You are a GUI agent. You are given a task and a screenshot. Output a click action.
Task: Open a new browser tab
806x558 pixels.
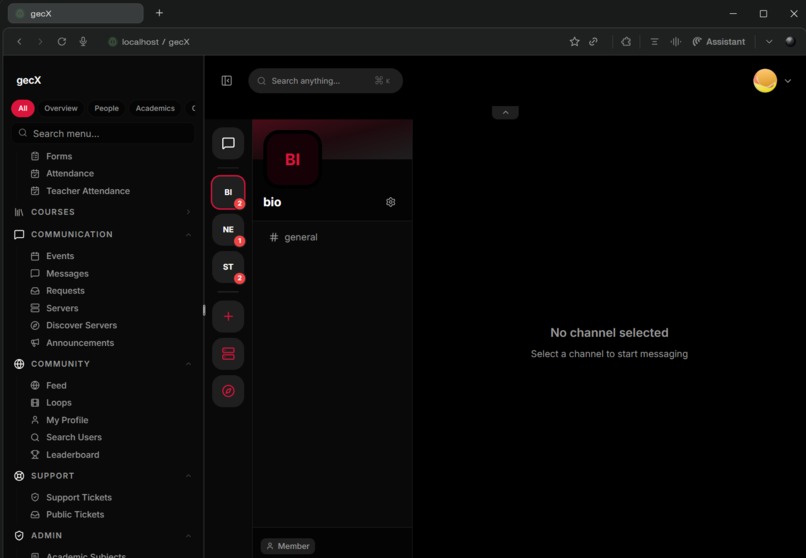[159, 13]
